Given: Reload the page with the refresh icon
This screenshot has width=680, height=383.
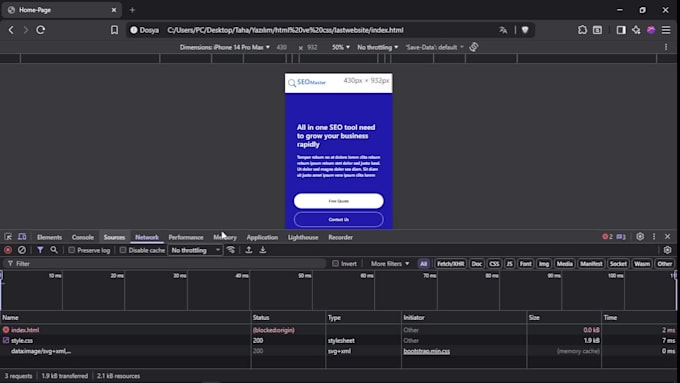Looking at the screenshot, I should coord(41,30).
